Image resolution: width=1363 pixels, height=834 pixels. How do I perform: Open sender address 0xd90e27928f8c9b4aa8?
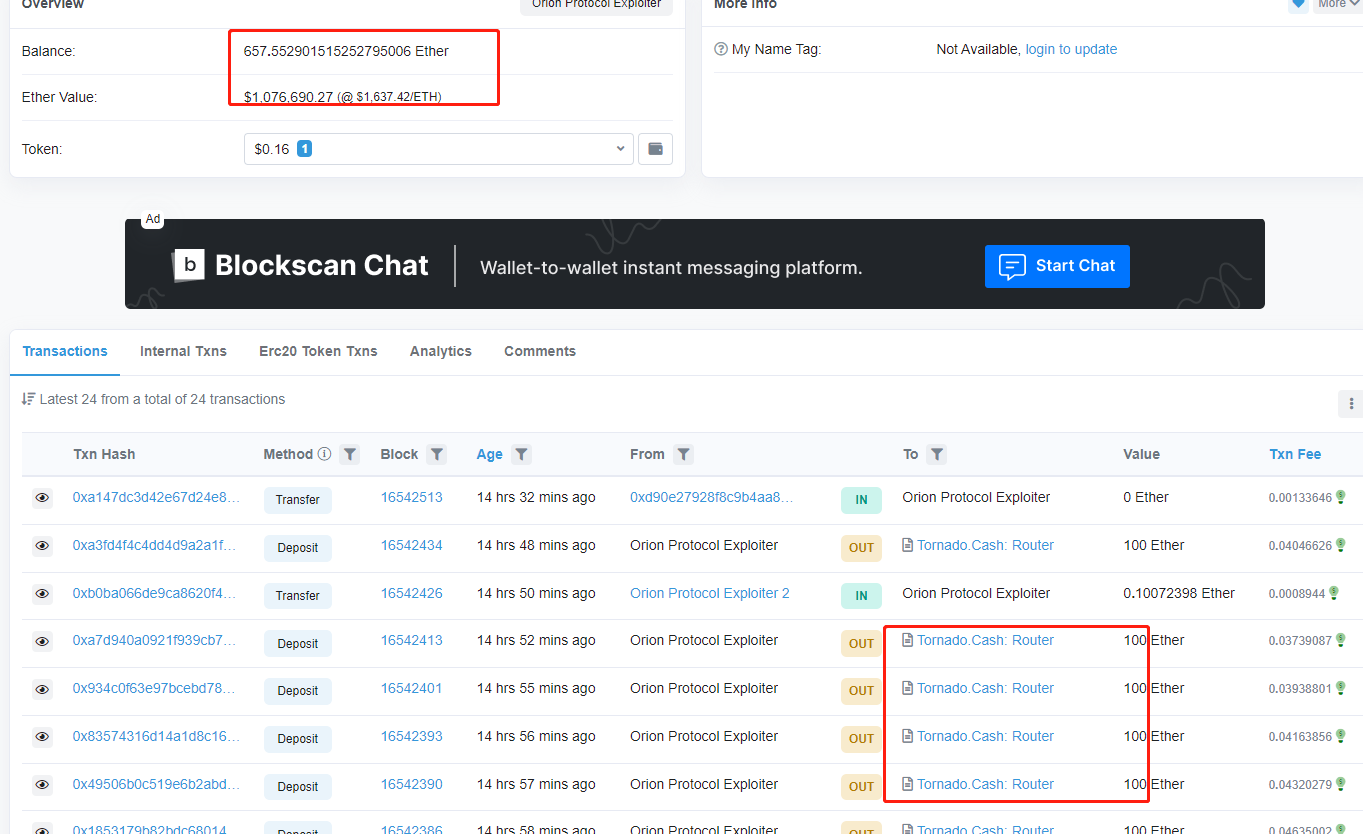point(711,497)
